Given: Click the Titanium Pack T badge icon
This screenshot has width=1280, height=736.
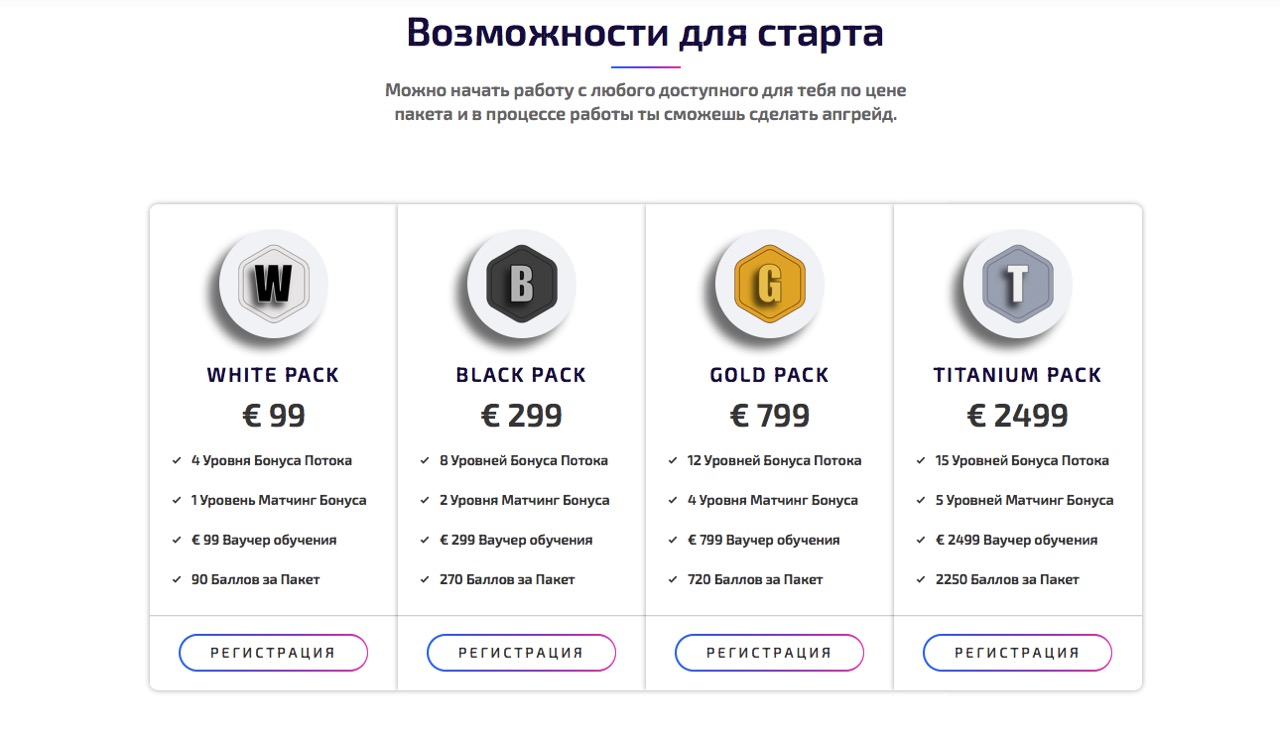Looking at the screenshot, I should [1017, 284].
